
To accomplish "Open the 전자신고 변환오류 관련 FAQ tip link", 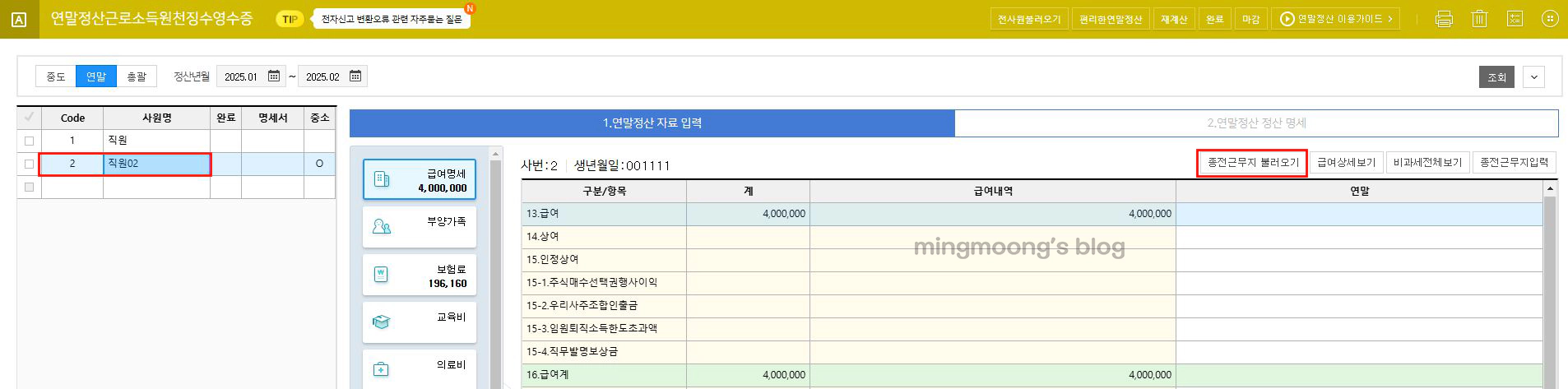I will click(392, 19).
